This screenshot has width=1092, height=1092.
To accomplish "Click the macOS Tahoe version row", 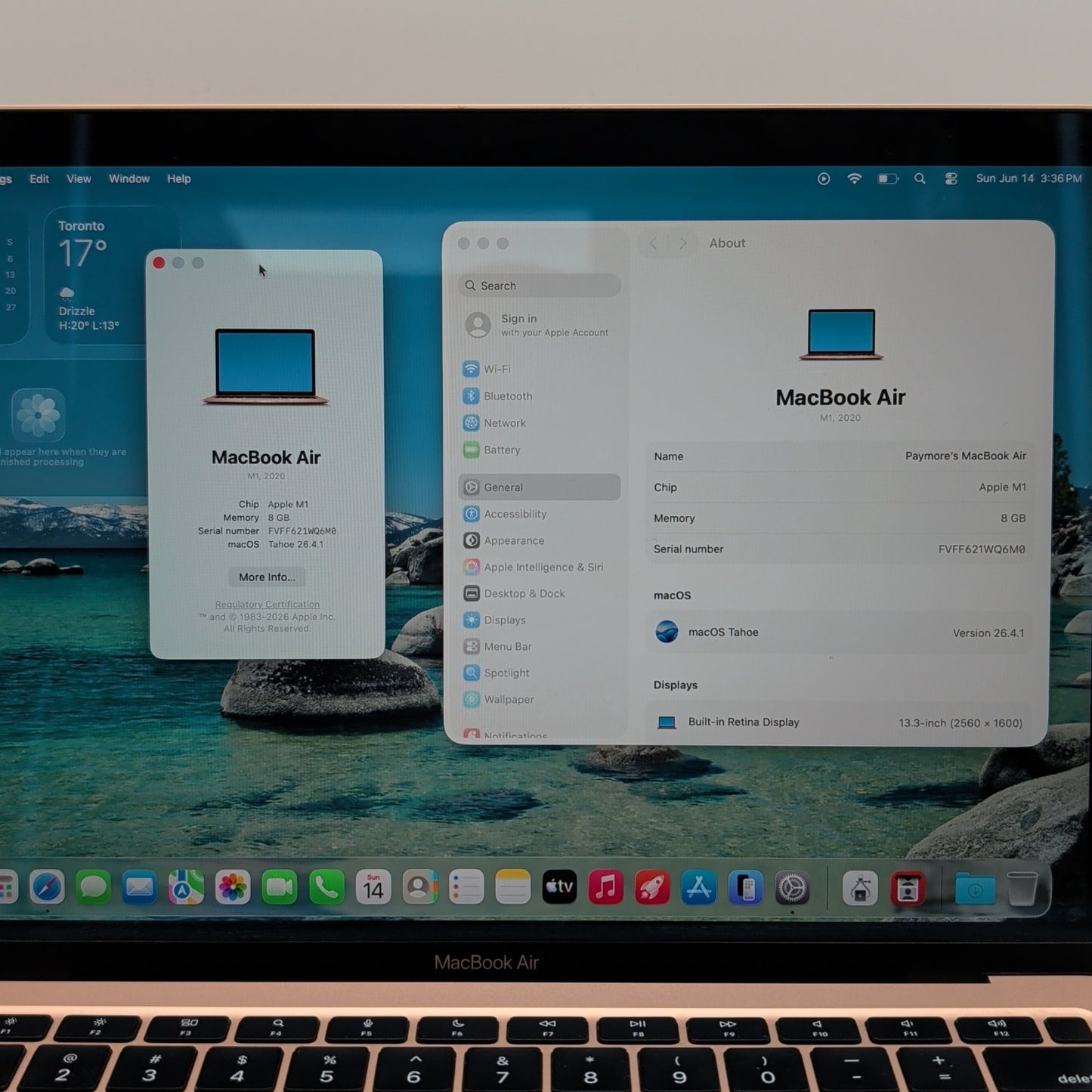I will pyautogui.click(x=839, y=633).
